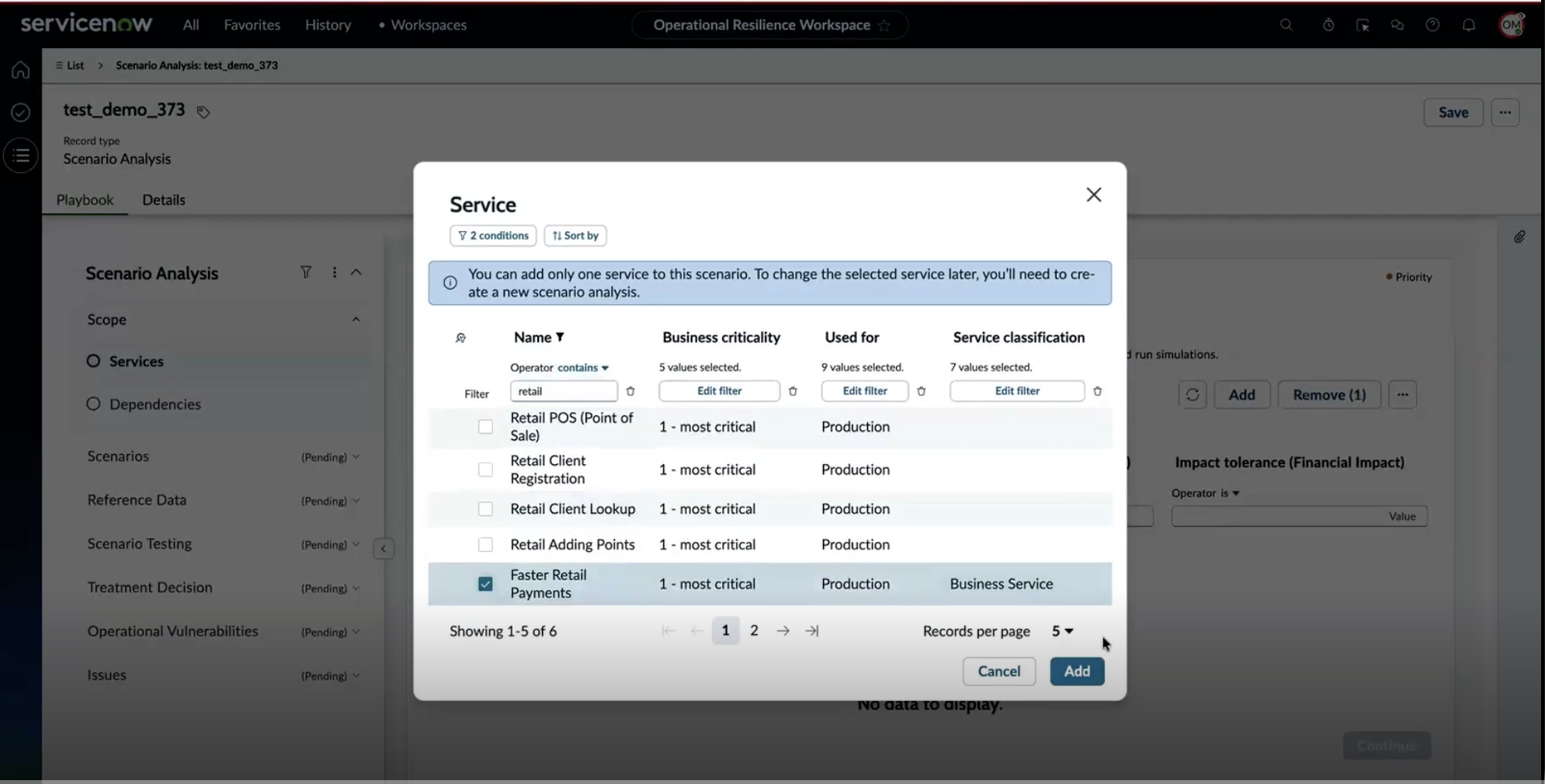Click the refresh icon beside the Add button
Image resolution: width=1545 pixels, height=784 pixels.
1193,394
